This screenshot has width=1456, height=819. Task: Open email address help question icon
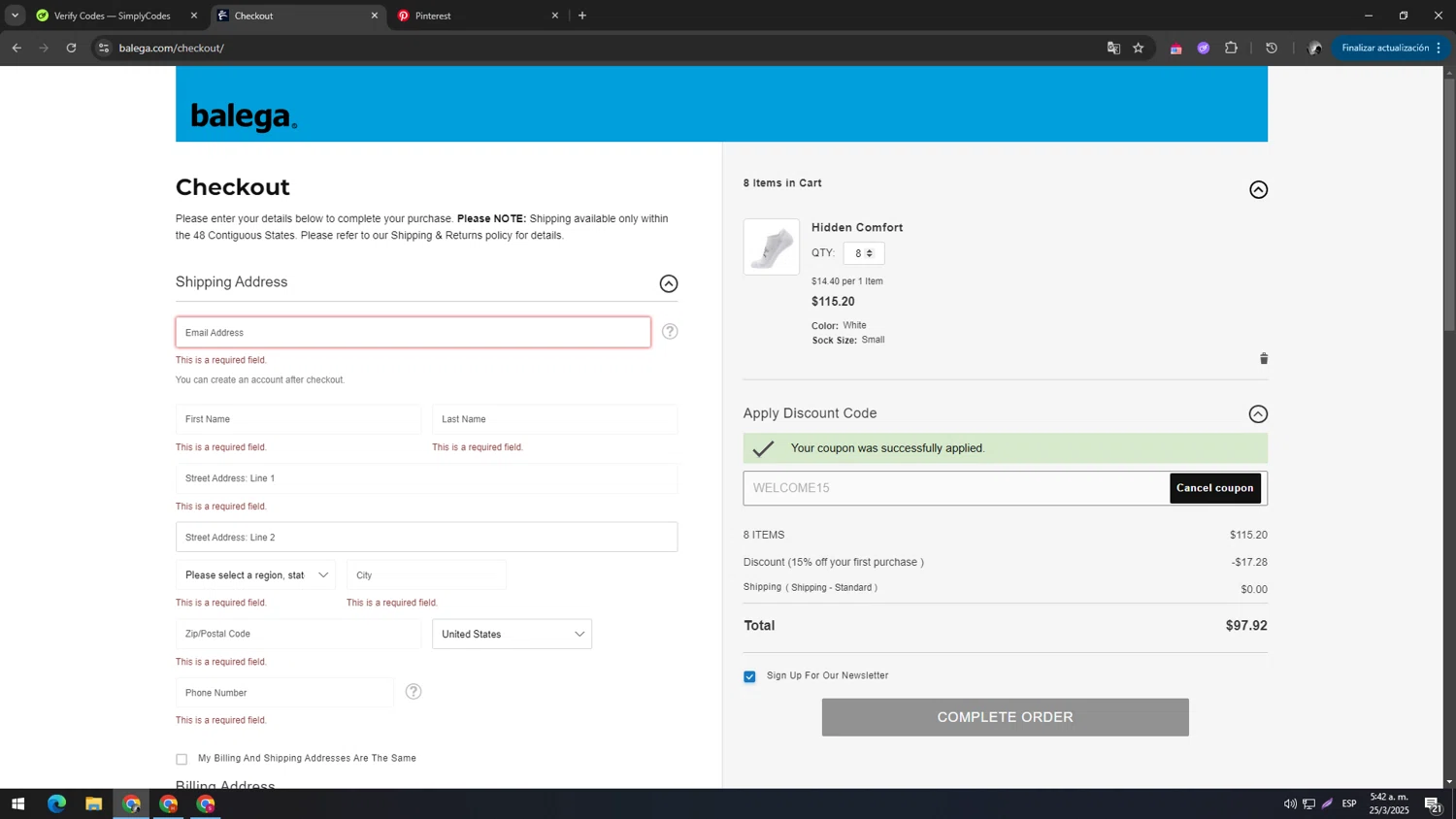(670, 332)
